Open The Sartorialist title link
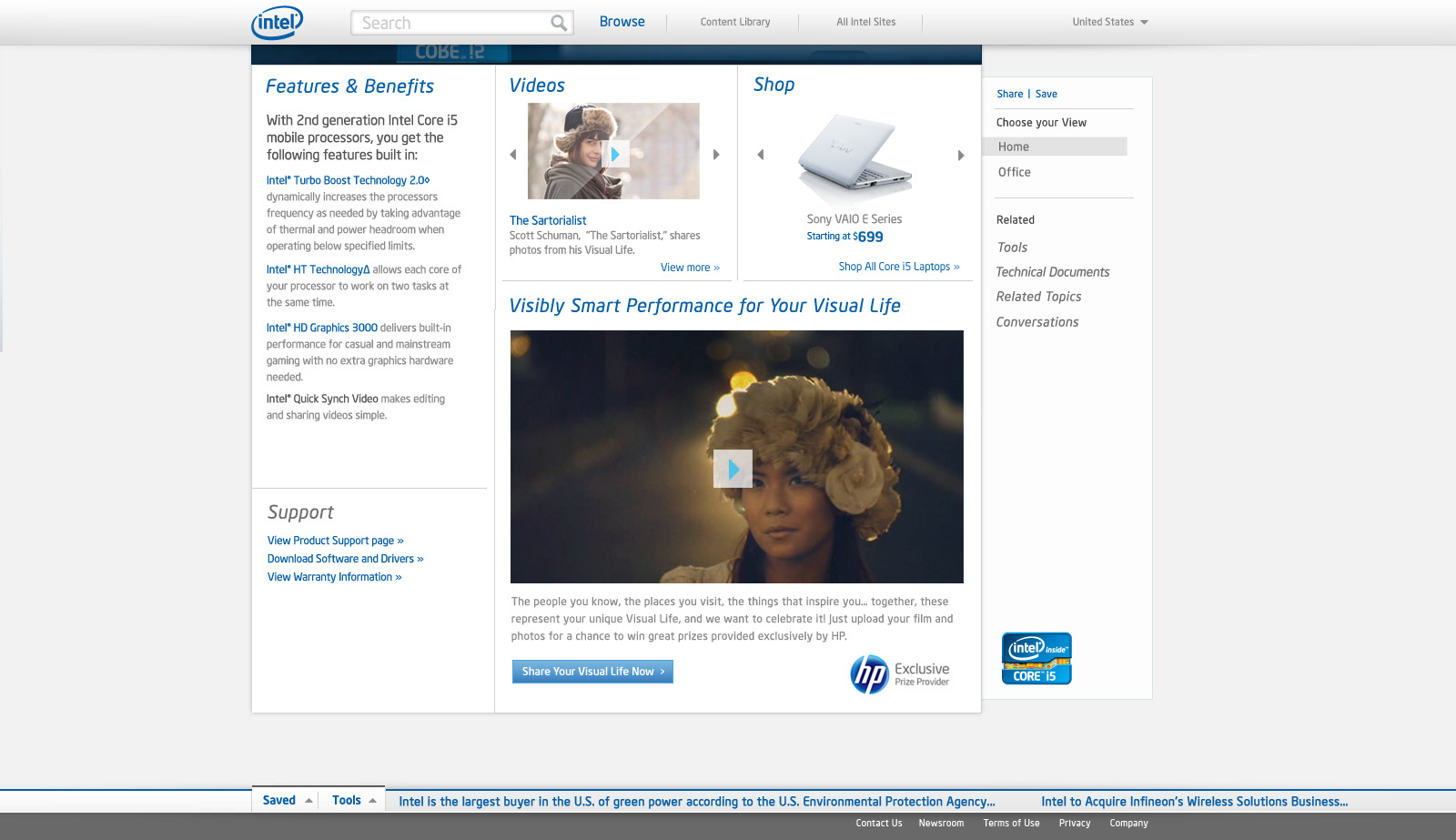Image resolution: width=1456 pixels, height=840 pixels. 548,220
